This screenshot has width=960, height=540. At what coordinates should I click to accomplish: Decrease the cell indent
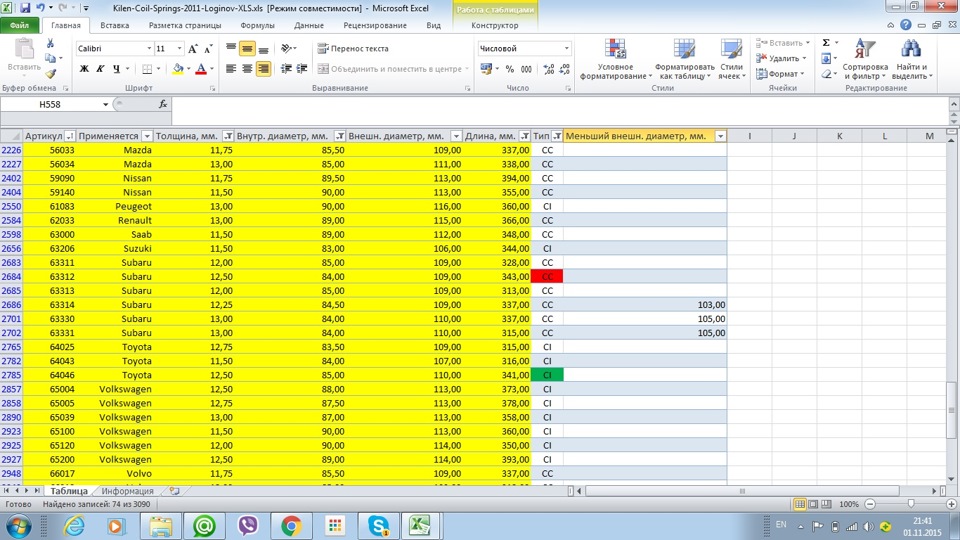286,69
